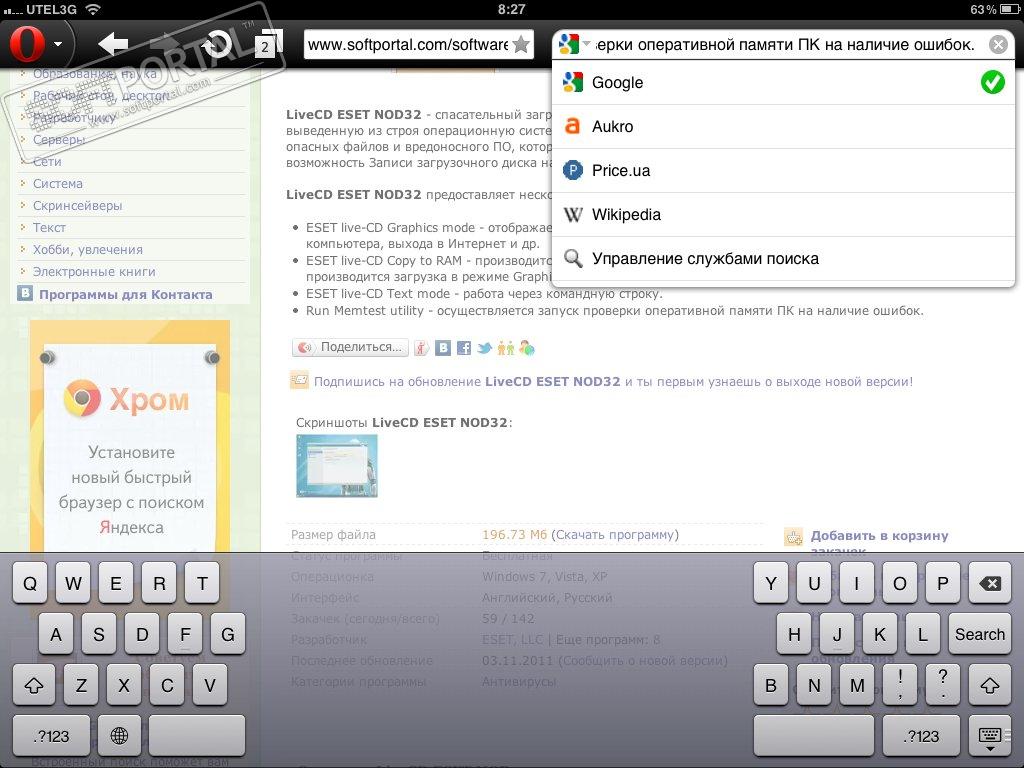Tap the backspace delete key
The width and height of the screenshot is (1024, 768).
tap(991, 583)
